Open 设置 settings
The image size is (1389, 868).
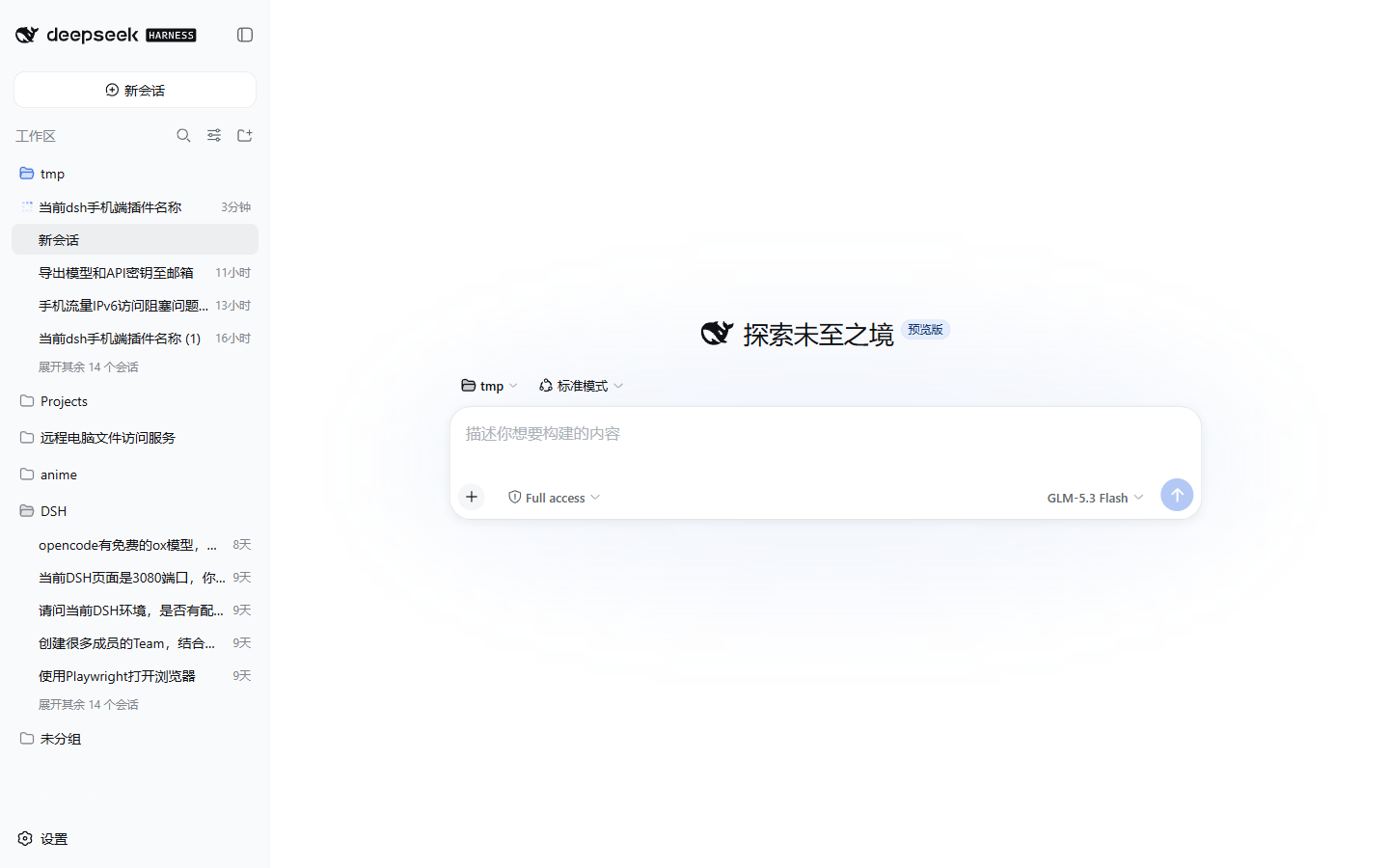tap(43, 839)
